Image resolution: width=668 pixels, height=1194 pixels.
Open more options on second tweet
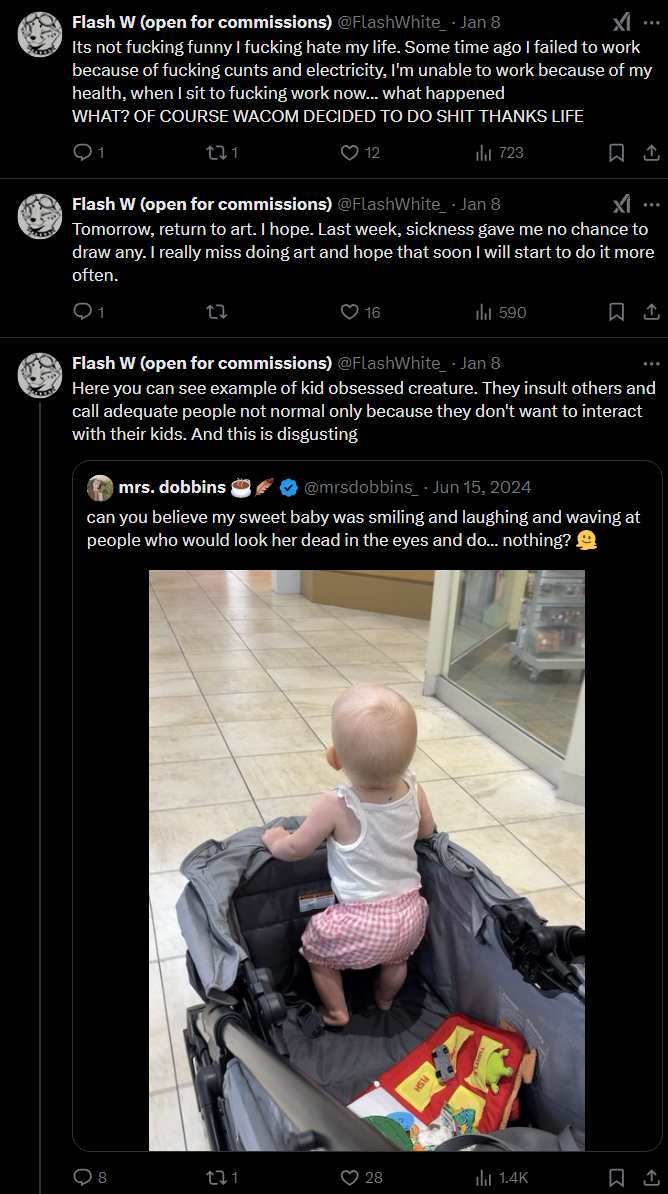tap(652, 204)
